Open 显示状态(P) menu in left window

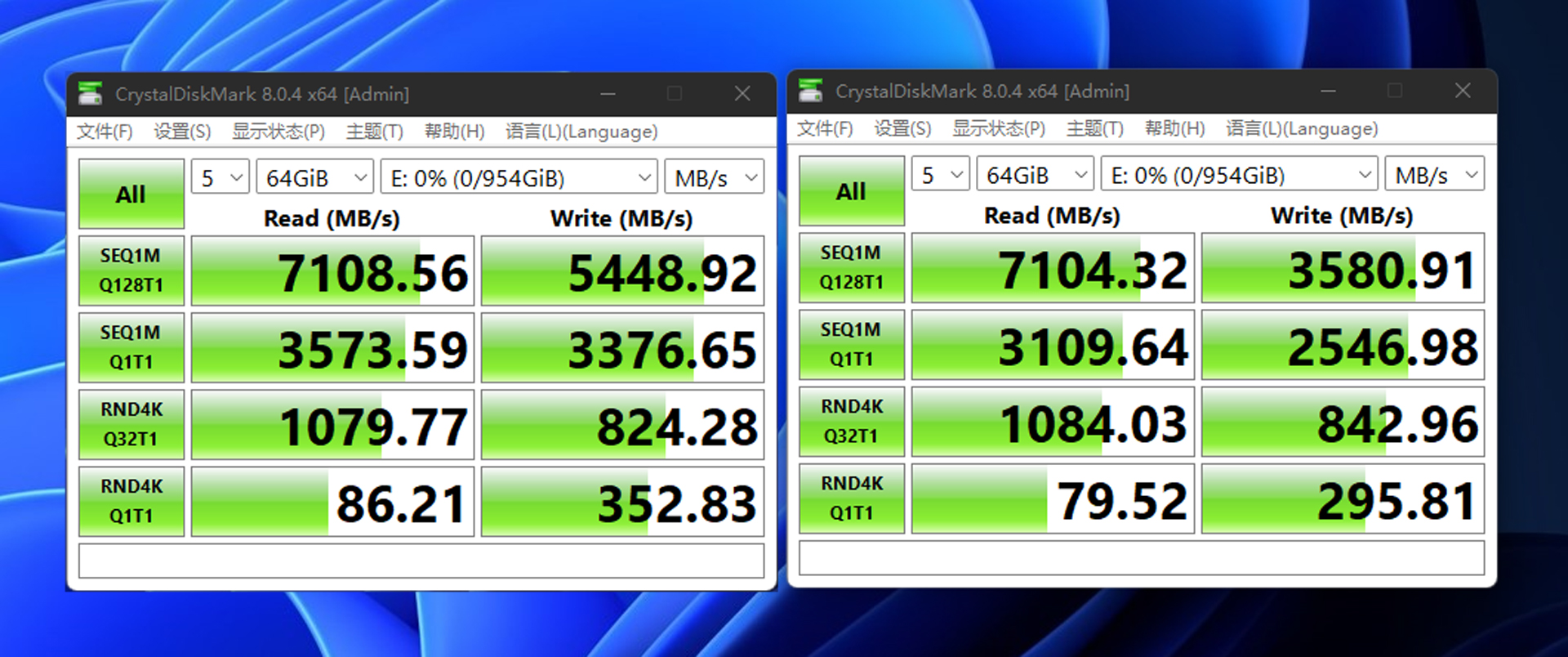pyautogui.click(x=278, y=132)
